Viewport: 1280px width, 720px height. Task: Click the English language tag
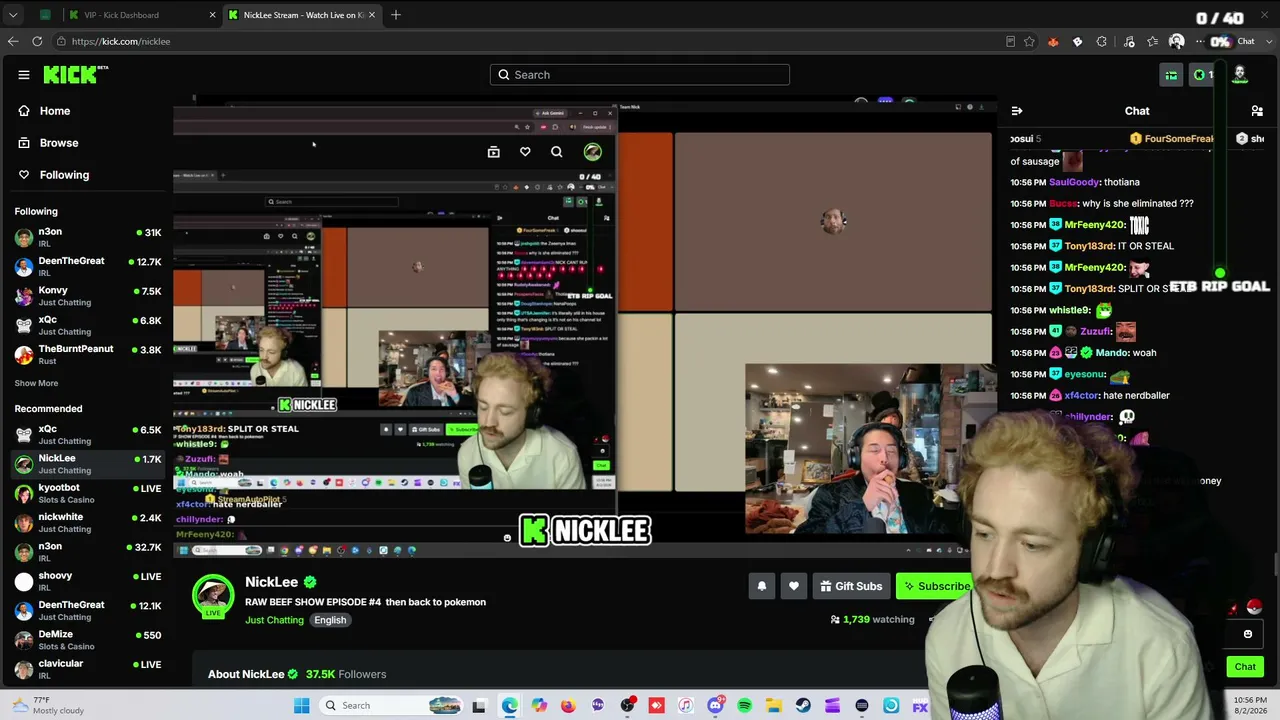pyautogui.click(x=330, y=620)
